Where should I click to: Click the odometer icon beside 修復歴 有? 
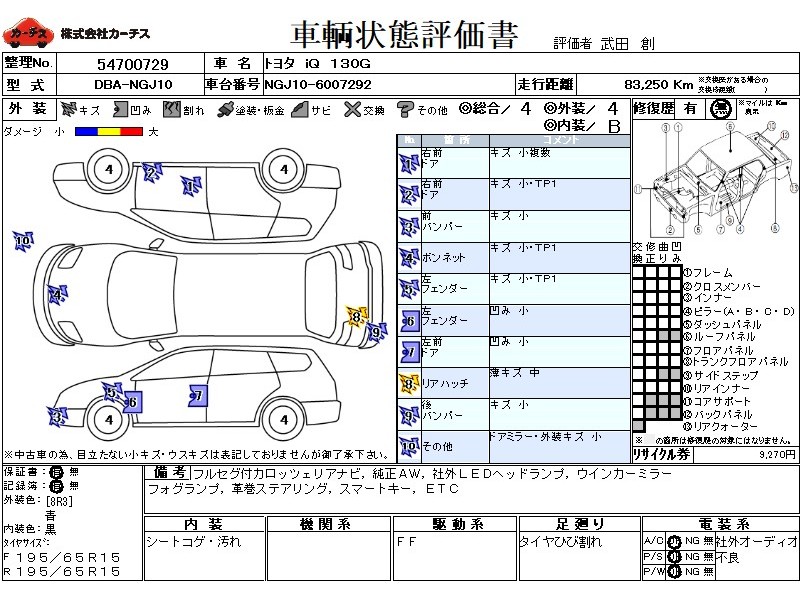tap(720, 109)
